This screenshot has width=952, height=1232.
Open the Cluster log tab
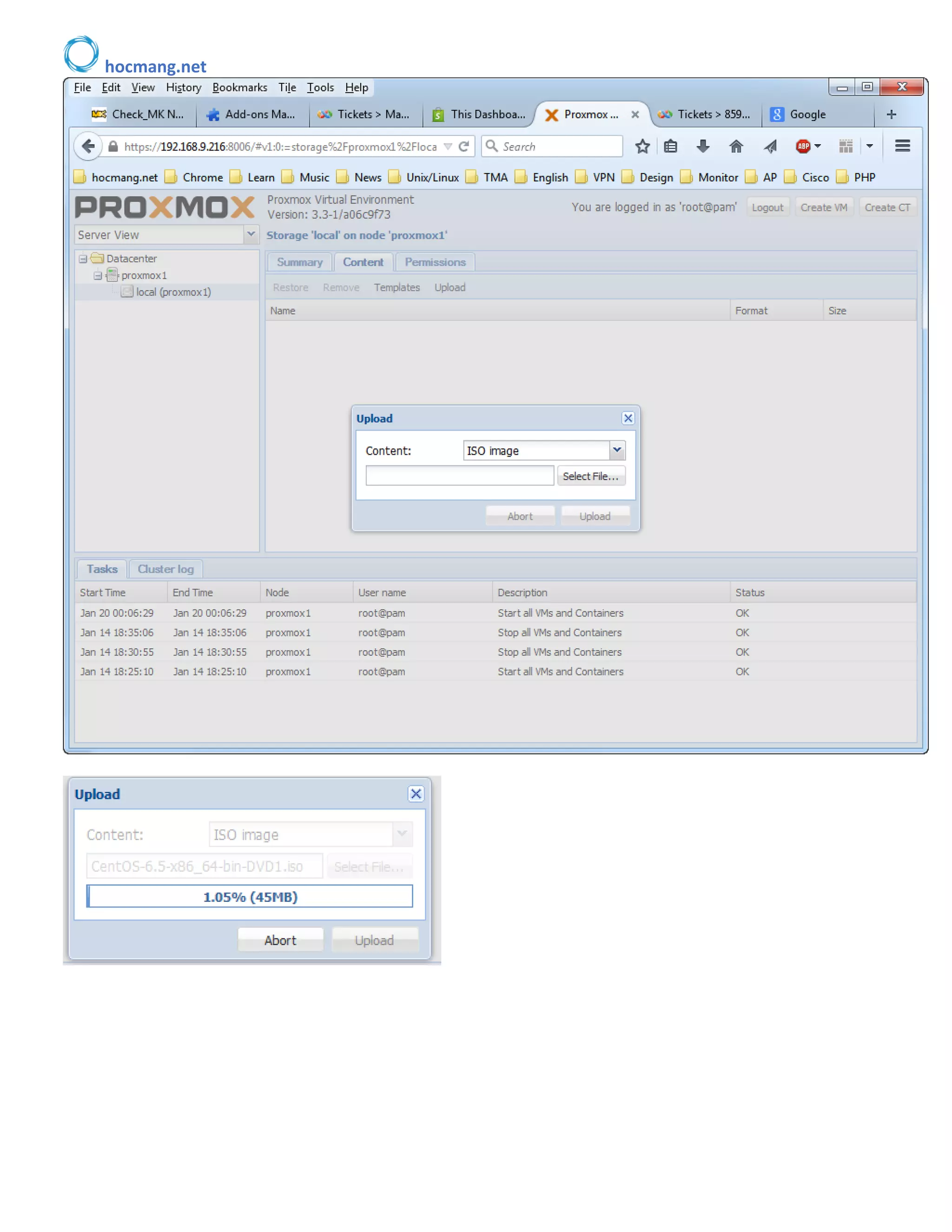pos(165,569)
